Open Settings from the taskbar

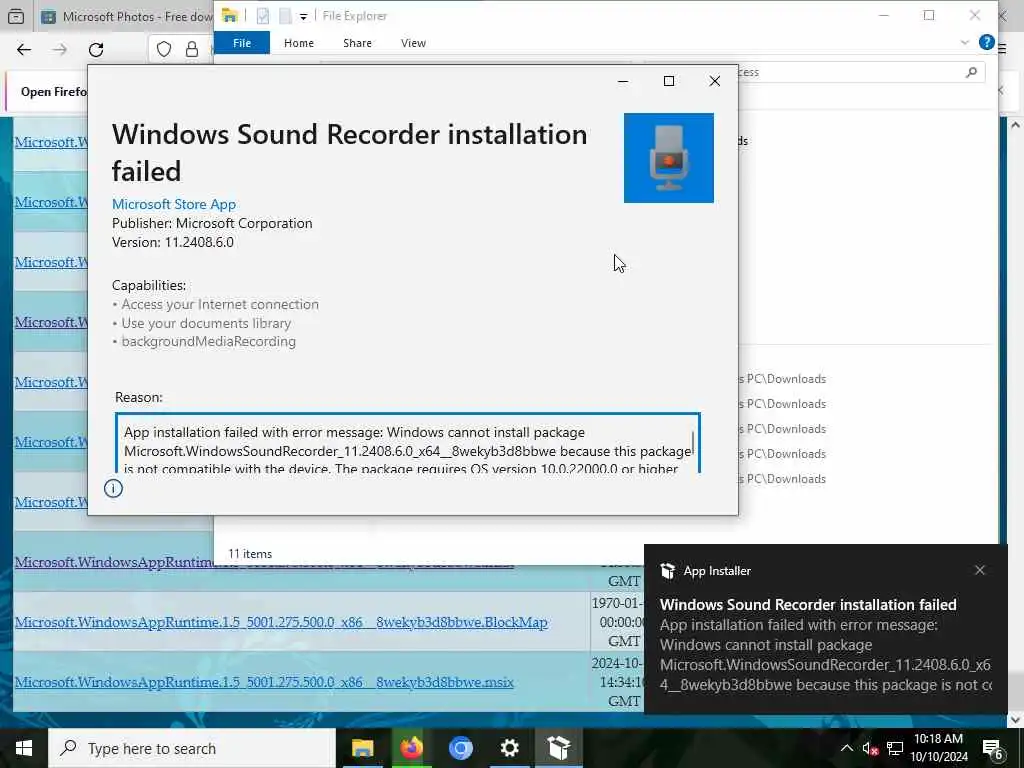pos(509,748)
